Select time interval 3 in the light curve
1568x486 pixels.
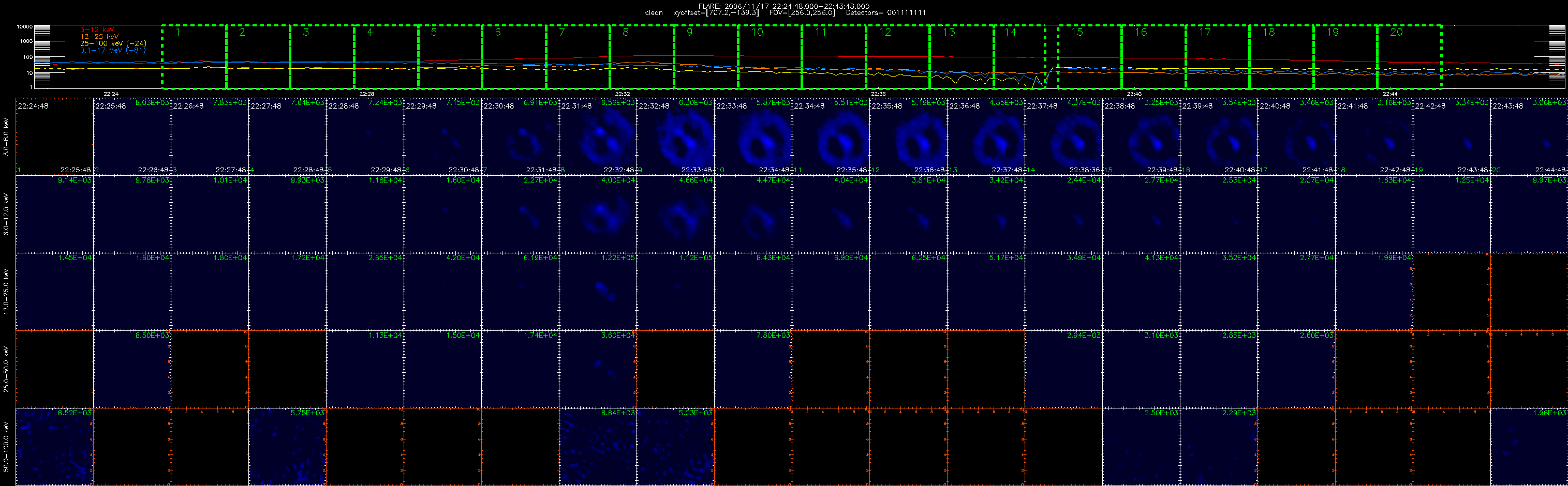point(322,57)
